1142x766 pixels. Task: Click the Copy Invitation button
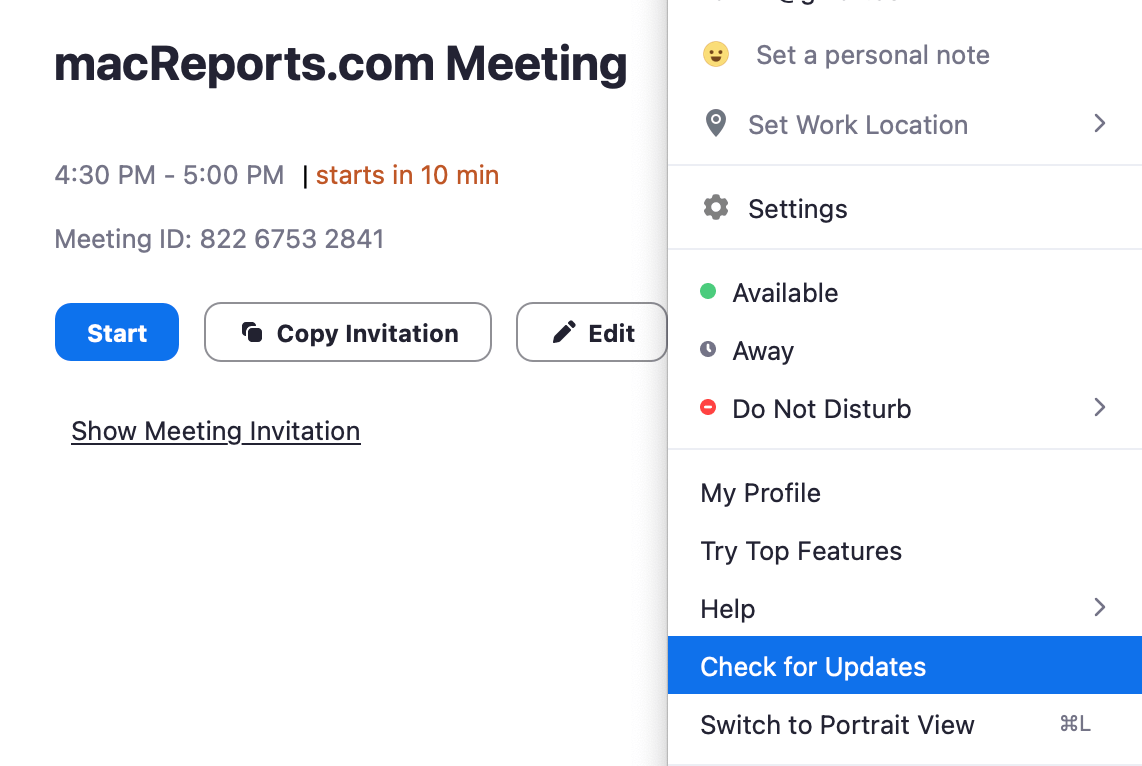point(348,332)
